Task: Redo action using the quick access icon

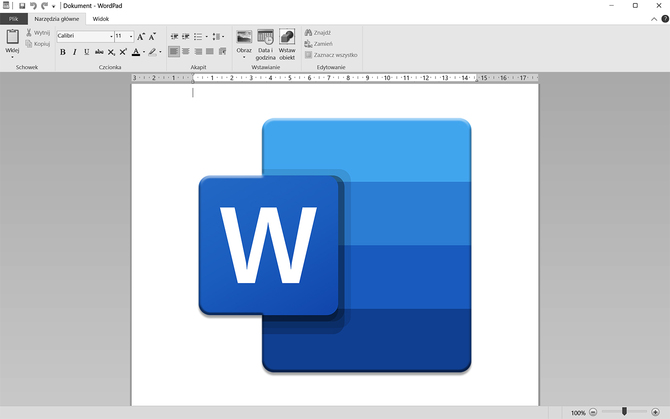Action: click(44, 6)
